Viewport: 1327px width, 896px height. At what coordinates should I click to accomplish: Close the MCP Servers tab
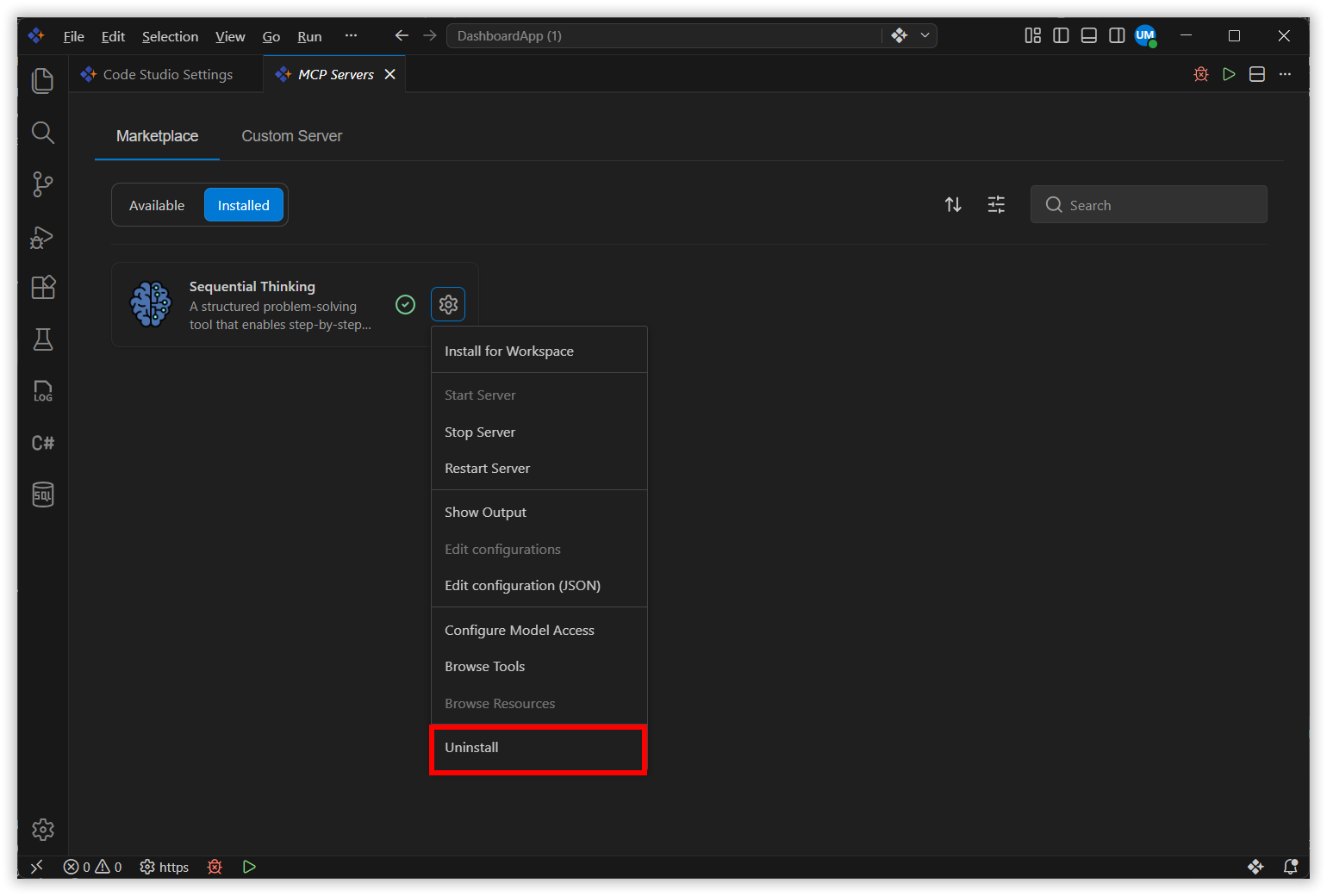[x=390, y=74]
